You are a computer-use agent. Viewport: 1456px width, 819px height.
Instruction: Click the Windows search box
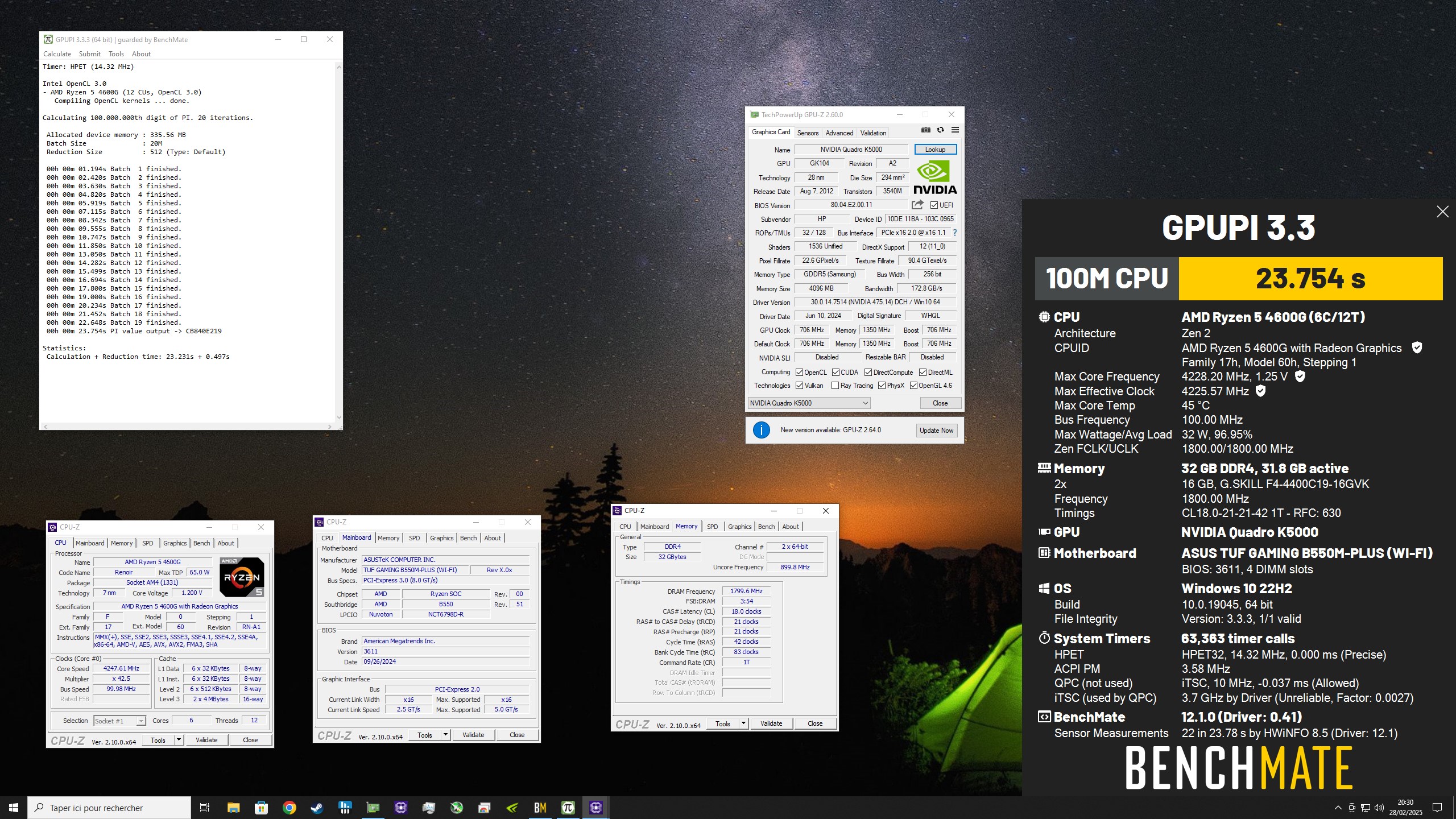[109, 808]
